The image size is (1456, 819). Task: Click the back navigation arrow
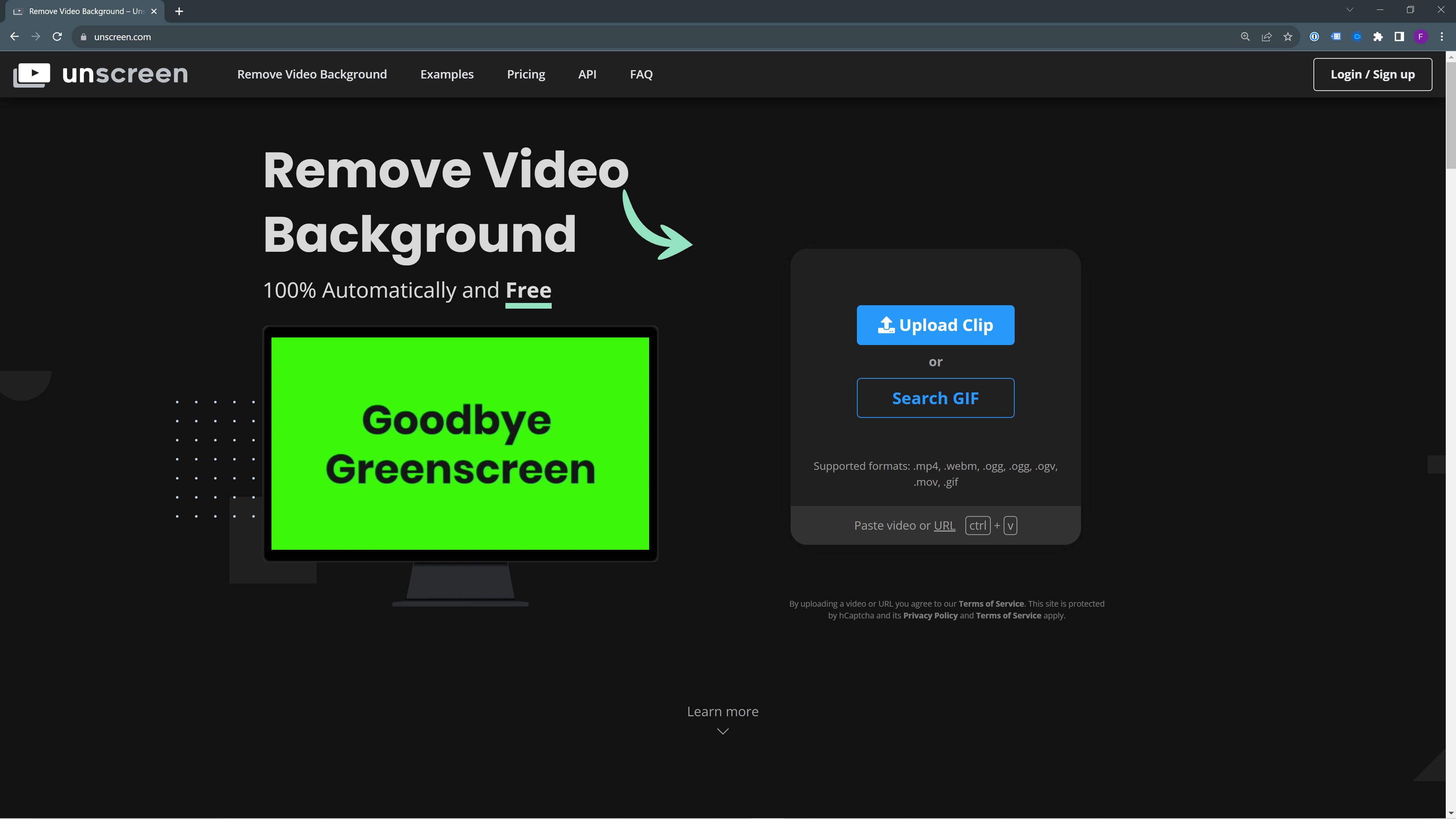pos(14,36)
